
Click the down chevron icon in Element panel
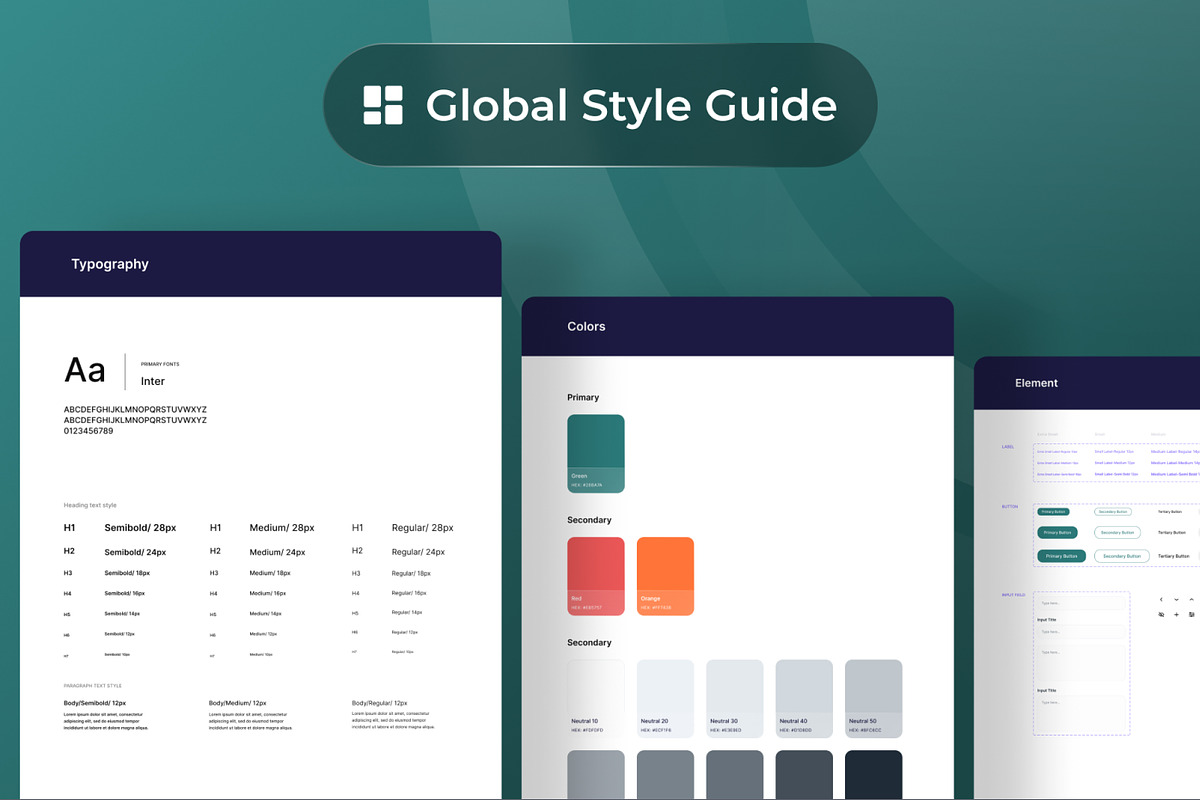click(x=1176, y=599)
